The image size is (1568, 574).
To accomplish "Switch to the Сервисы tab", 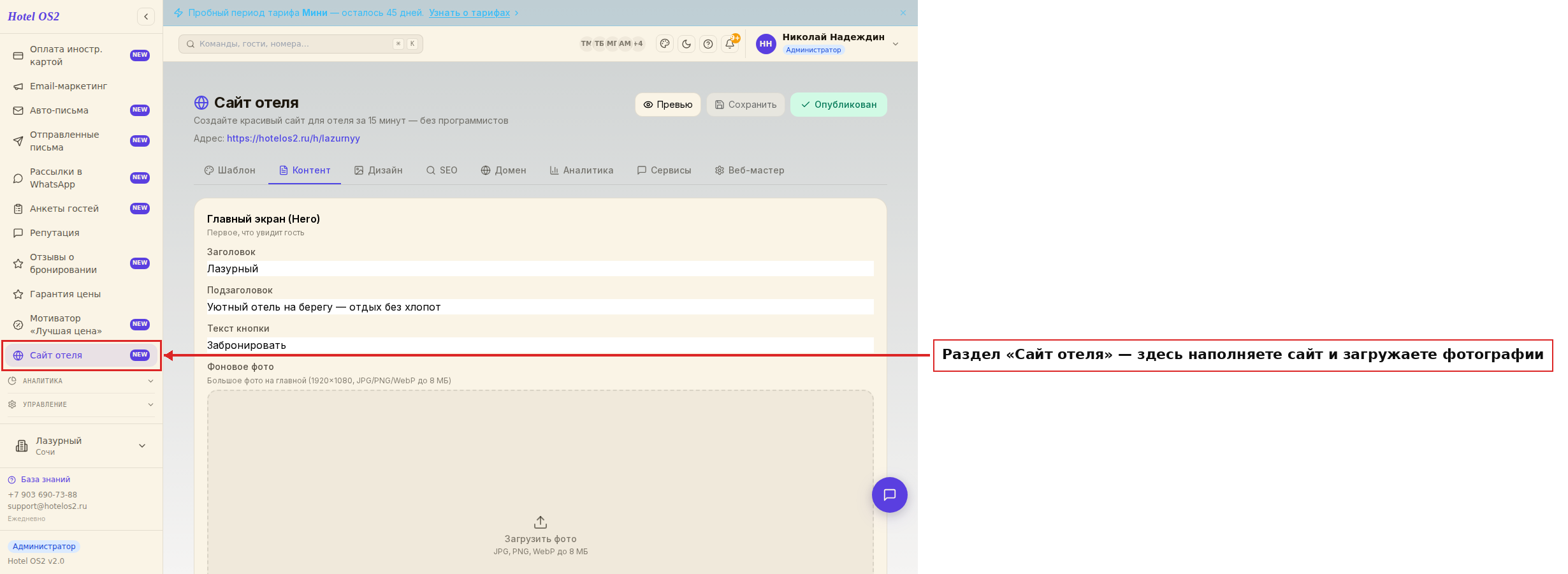I will [x=664, y=170].
